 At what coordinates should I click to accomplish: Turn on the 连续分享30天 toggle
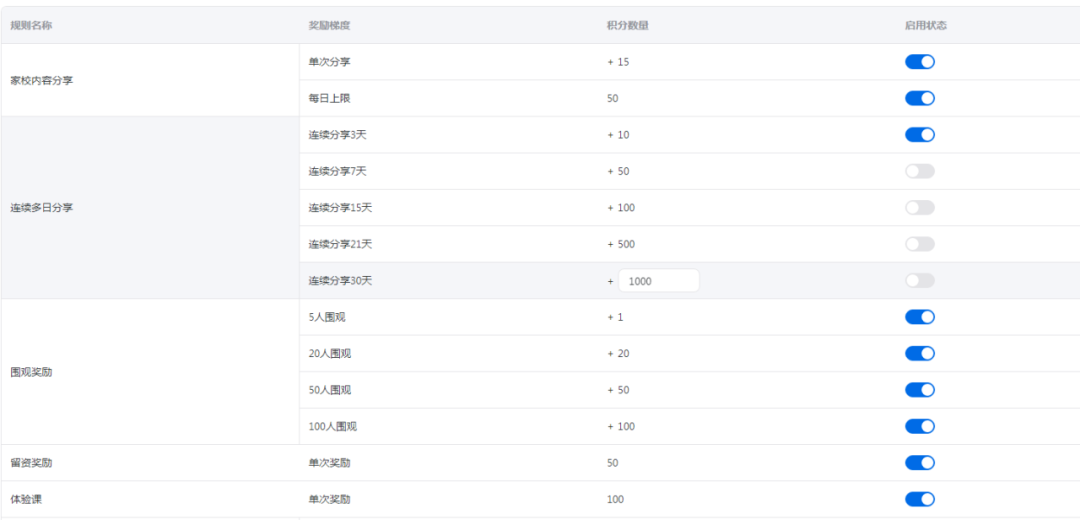coord(919,281)
